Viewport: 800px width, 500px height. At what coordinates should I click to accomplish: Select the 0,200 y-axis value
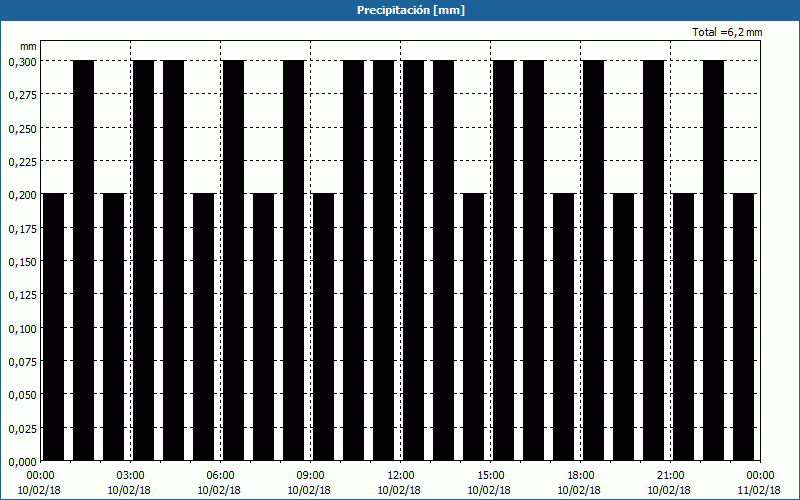[x=22, y=195]
